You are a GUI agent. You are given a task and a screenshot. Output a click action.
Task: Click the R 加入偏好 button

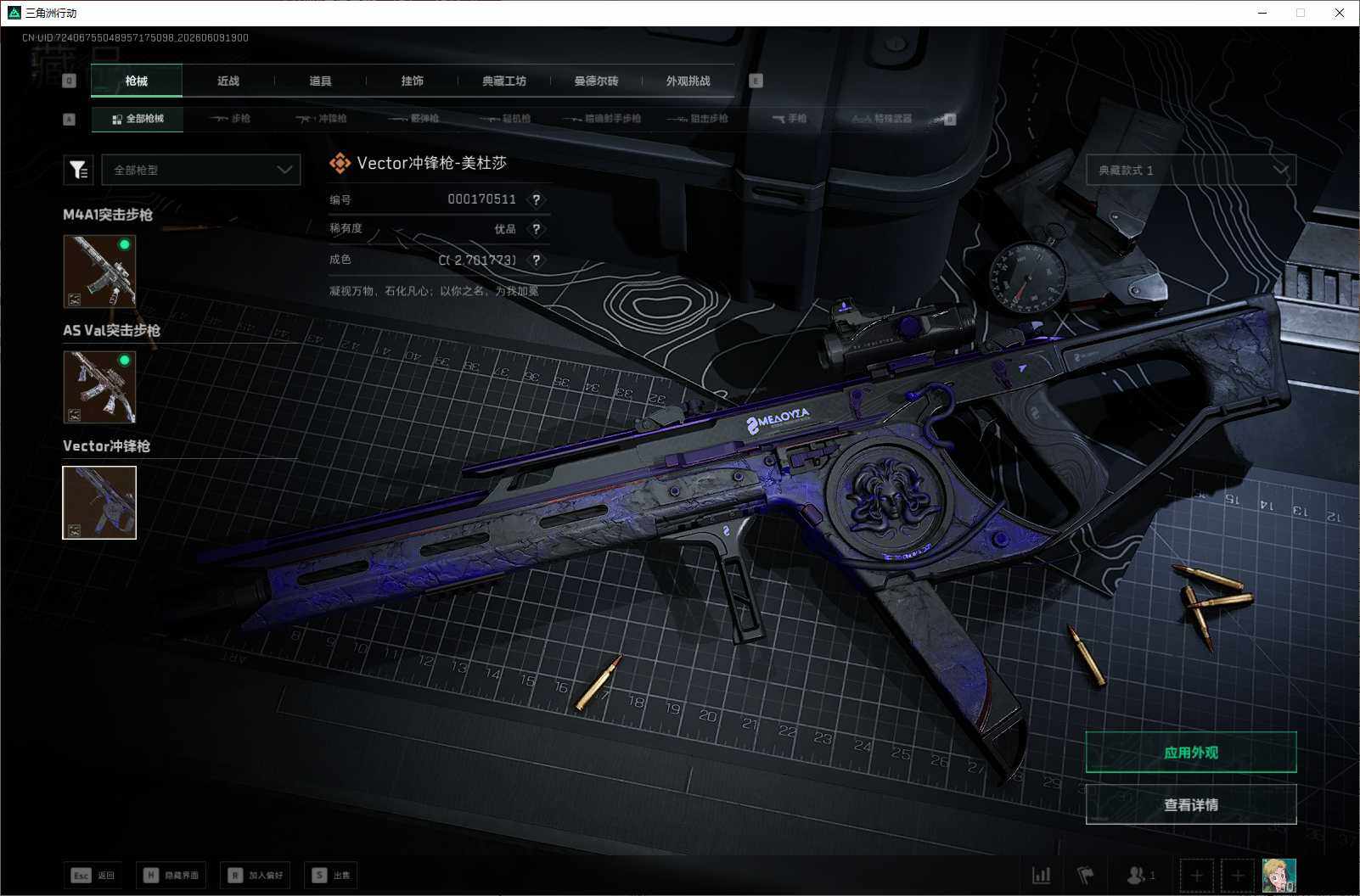point(255,875)
